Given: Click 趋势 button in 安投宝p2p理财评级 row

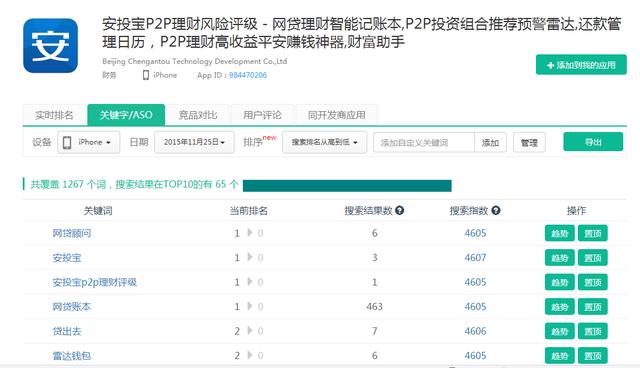Looking at the screenshot, I should (560, 282).
